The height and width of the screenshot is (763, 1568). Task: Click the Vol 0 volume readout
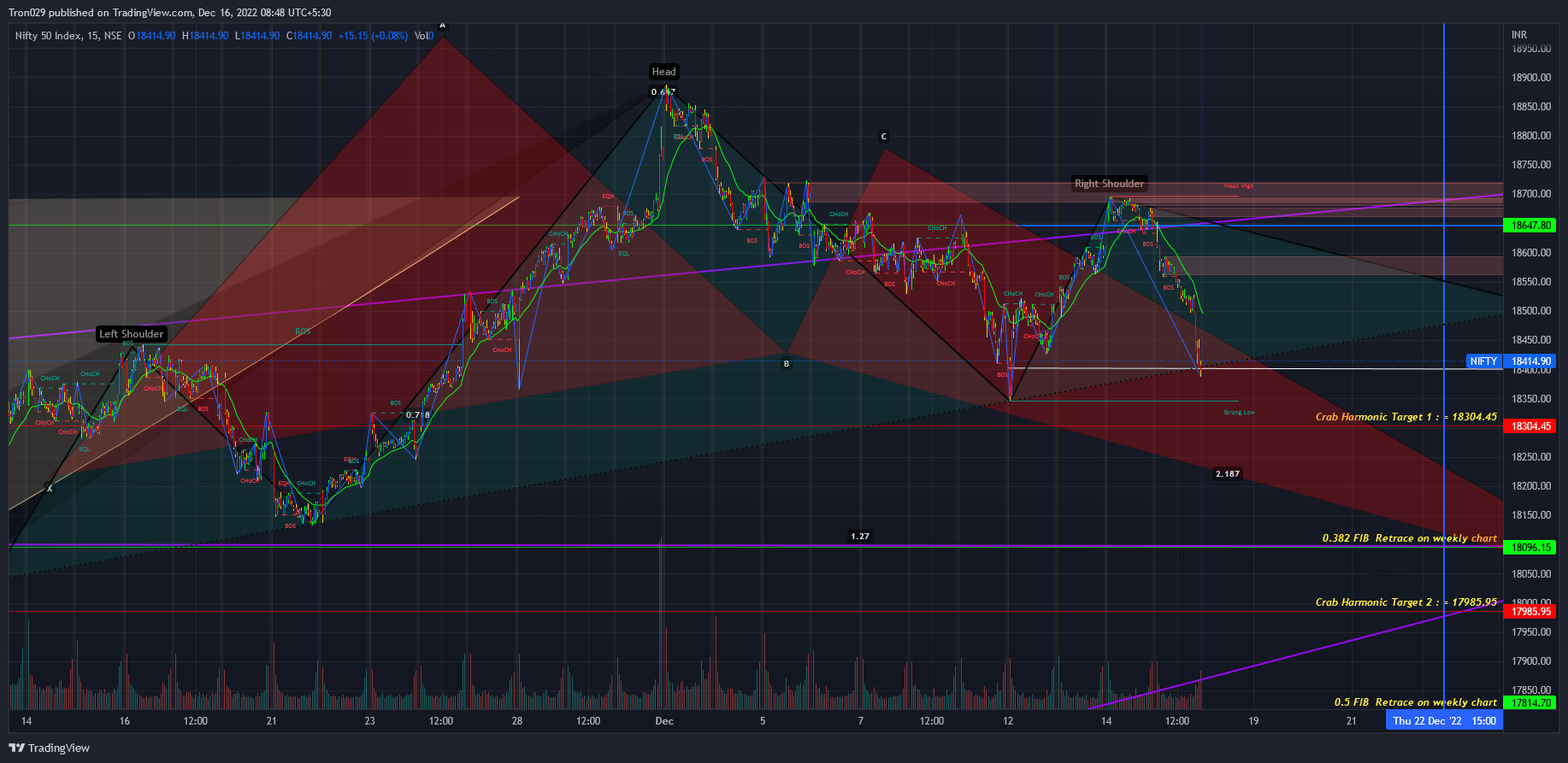coord(424,36)
